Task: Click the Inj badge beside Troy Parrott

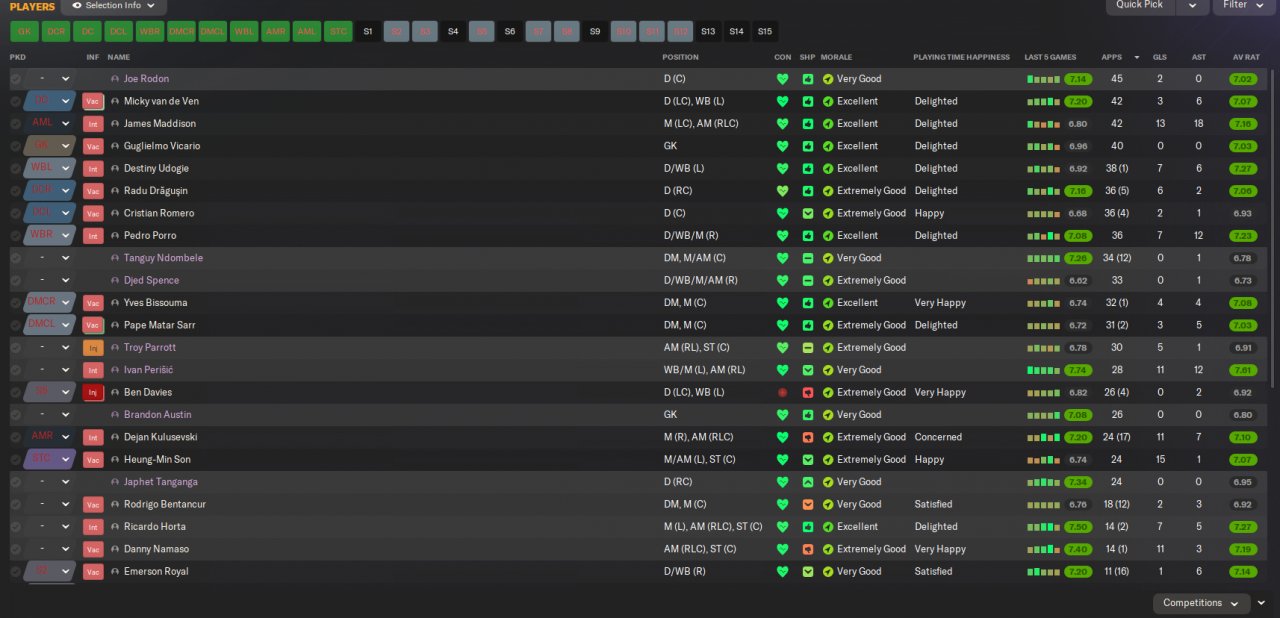Action: [x=93, y=347]
